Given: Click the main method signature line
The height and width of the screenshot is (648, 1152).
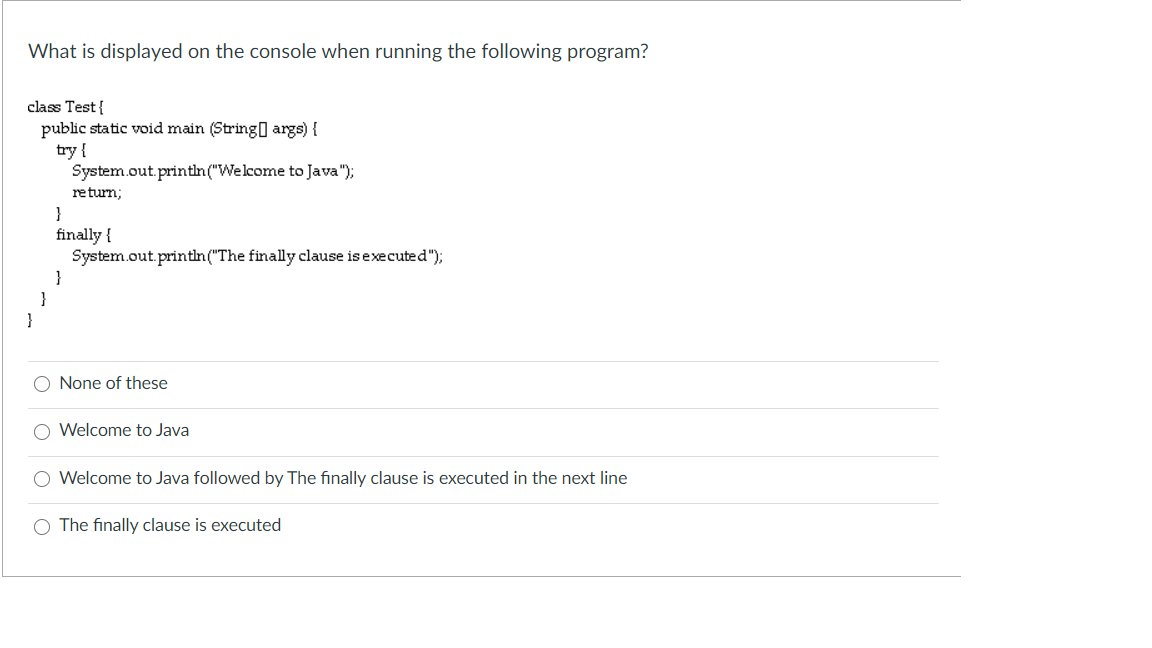Looking at the screenshot, I should (x=178, y=128).
